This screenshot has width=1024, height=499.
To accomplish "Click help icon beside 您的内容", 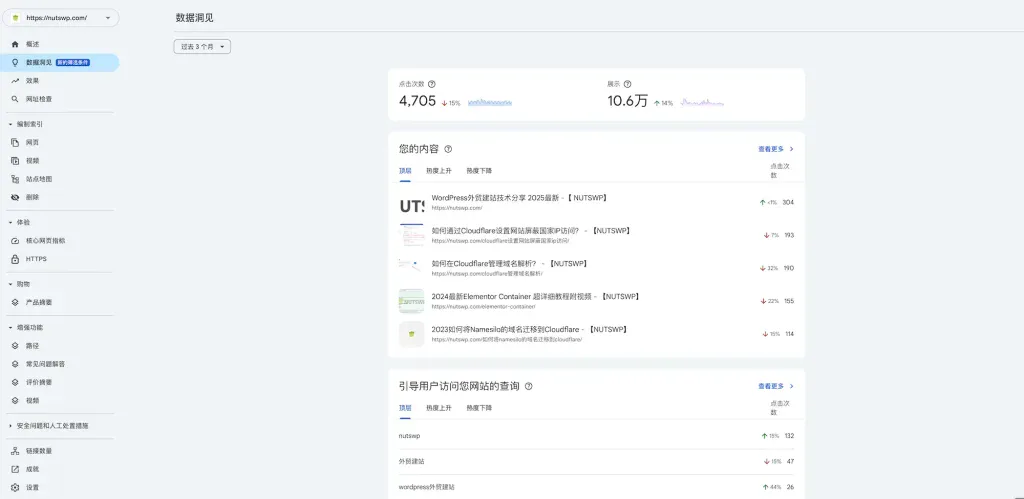I will point(448,150).
